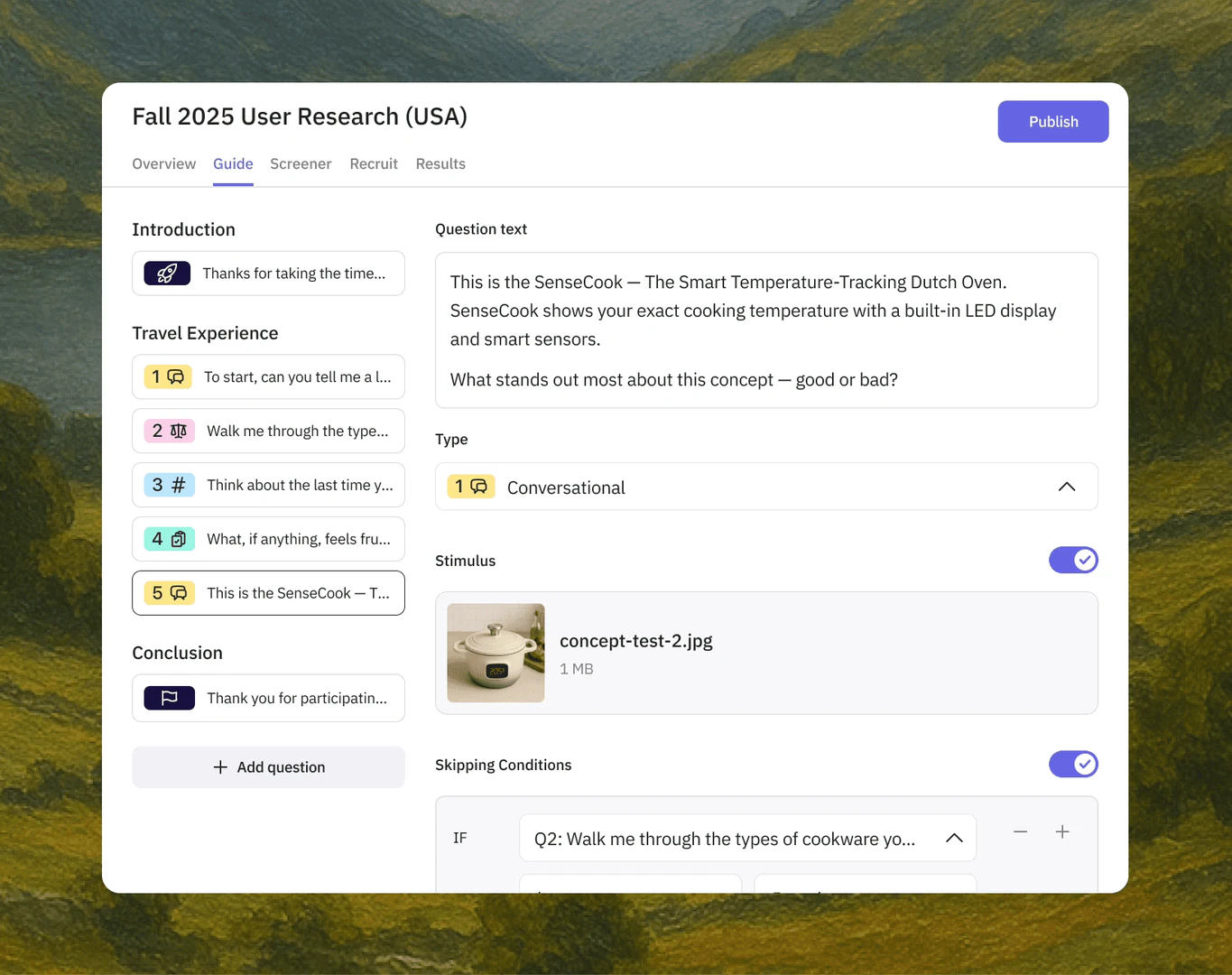Screen dimensions: 1232x975
Task: Click the flag icon on the Conclusion card
Action: click(168, 697)
